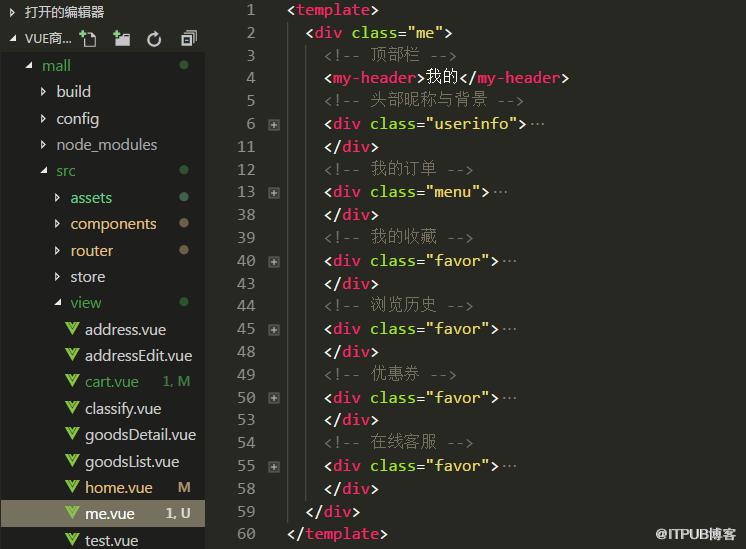The width and height of the screenshot is (746, 549).
Task: Click the Vue icon beside address.vue
Action: tap(72, 329)
